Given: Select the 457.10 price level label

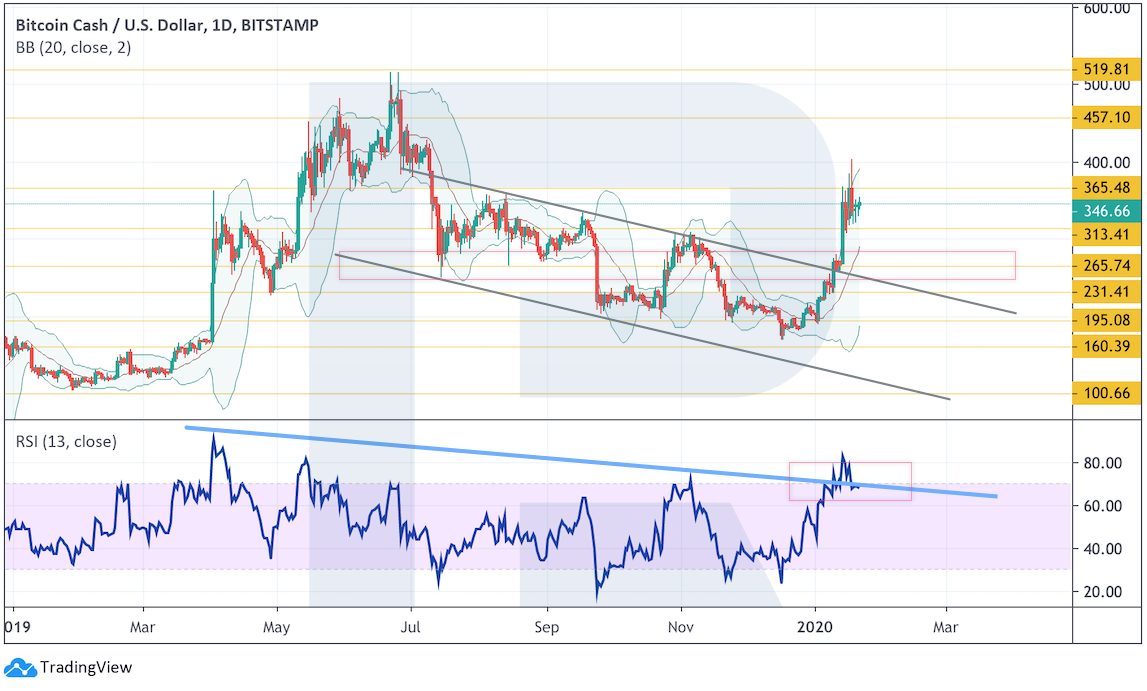Looking at the screenshot, I should pyautogui.click(x=1107, y=117).
